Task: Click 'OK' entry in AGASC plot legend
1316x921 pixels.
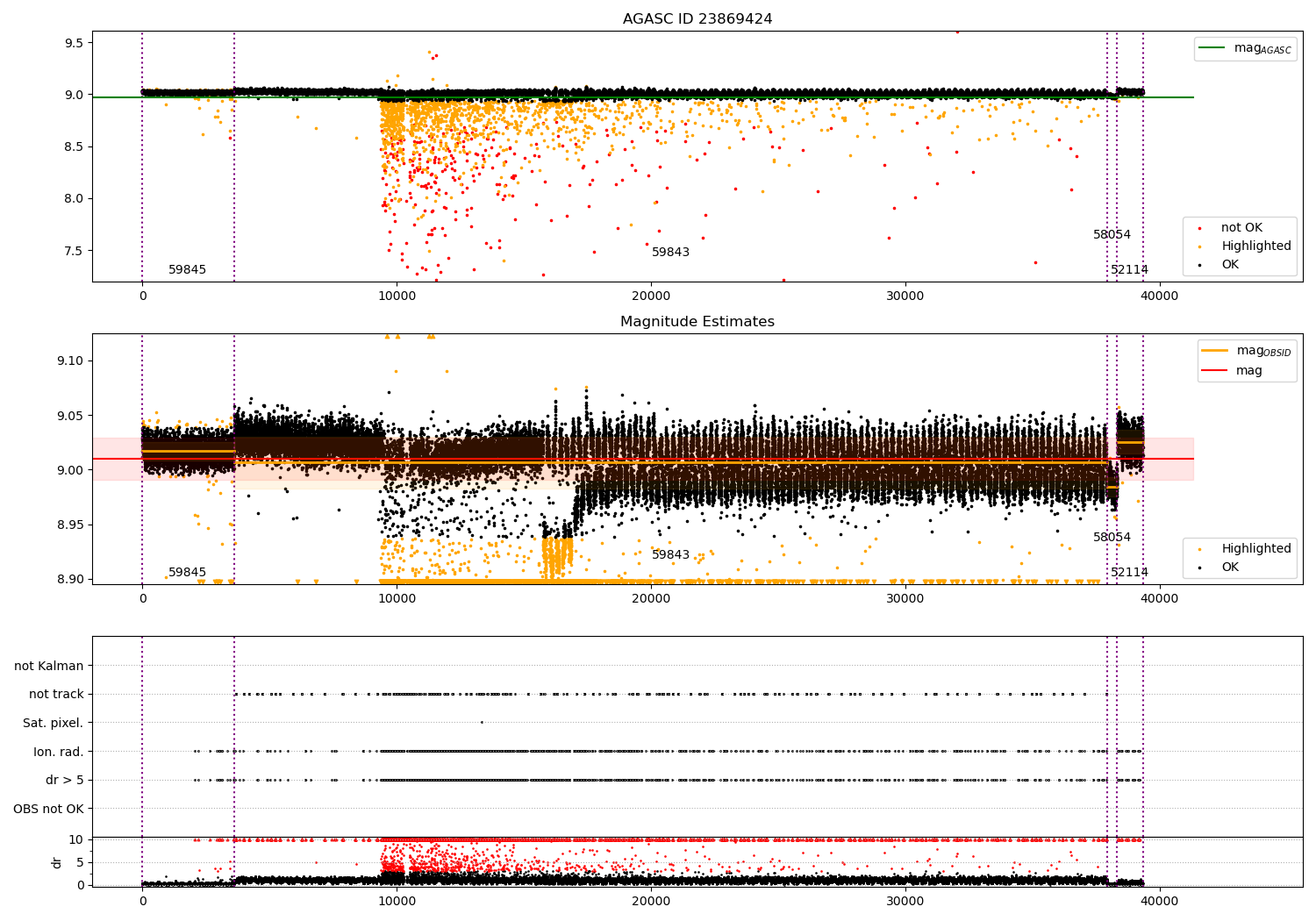Action: click(1230, 265)
